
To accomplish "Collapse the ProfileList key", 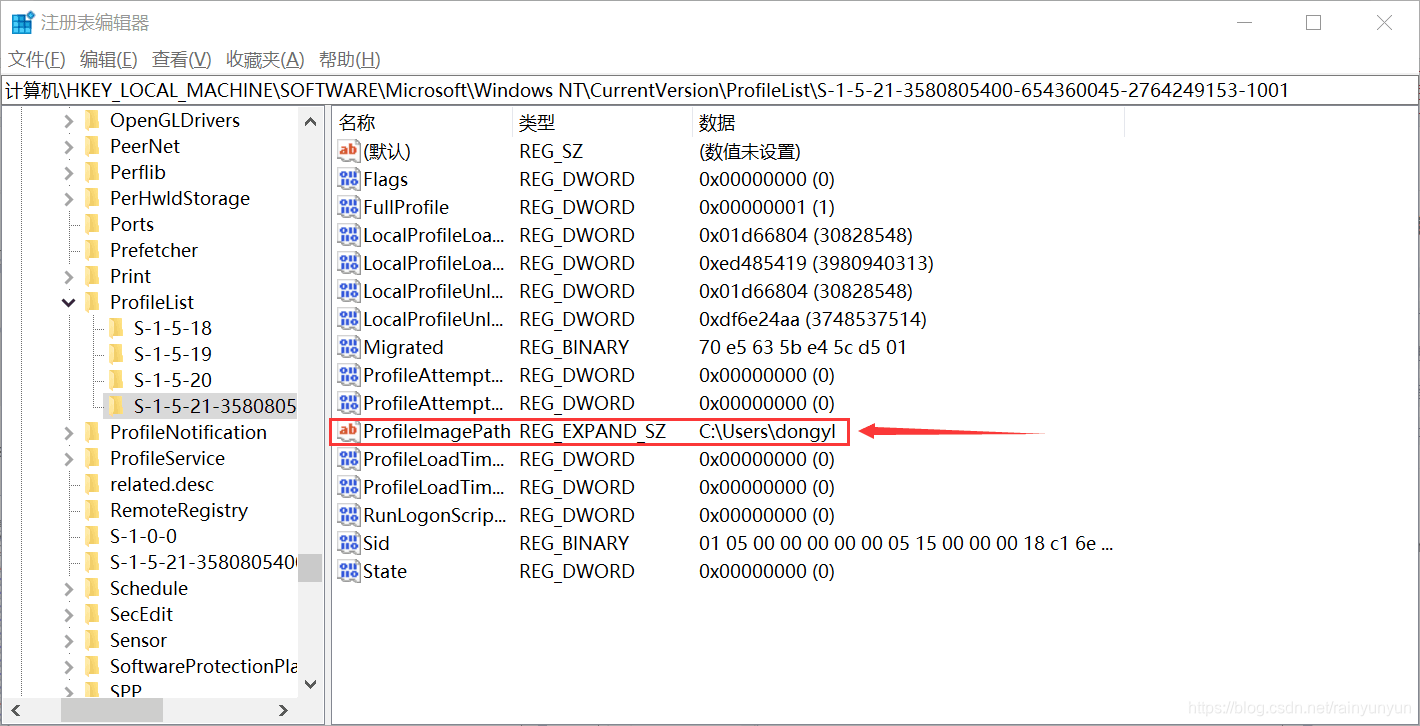I will 69,302.
